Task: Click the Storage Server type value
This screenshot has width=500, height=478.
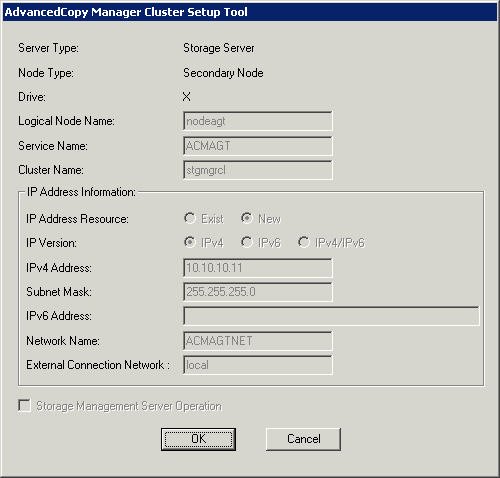Action: pos(219,48)
